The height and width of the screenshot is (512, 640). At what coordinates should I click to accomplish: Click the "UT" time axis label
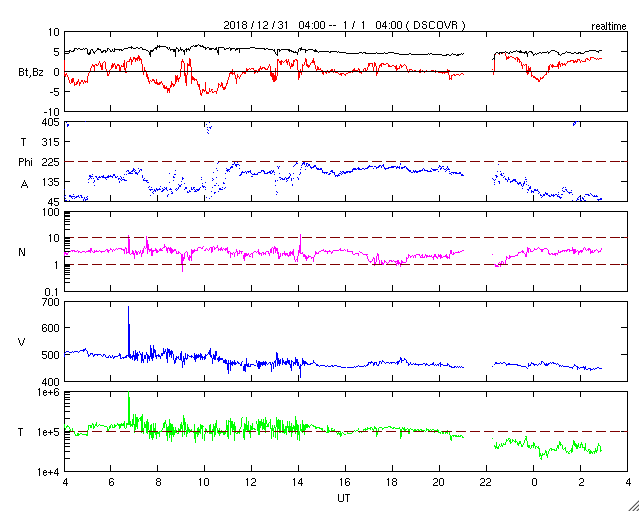[x=344, y=498]
